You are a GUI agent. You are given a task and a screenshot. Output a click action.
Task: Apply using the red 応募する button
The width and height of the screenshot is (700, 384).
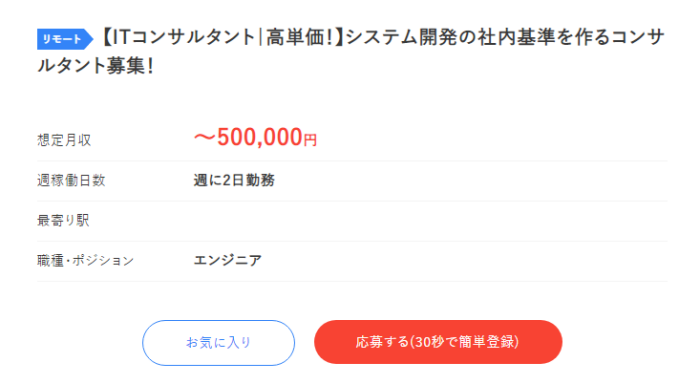pyautogui.click(x=438, y=342)
